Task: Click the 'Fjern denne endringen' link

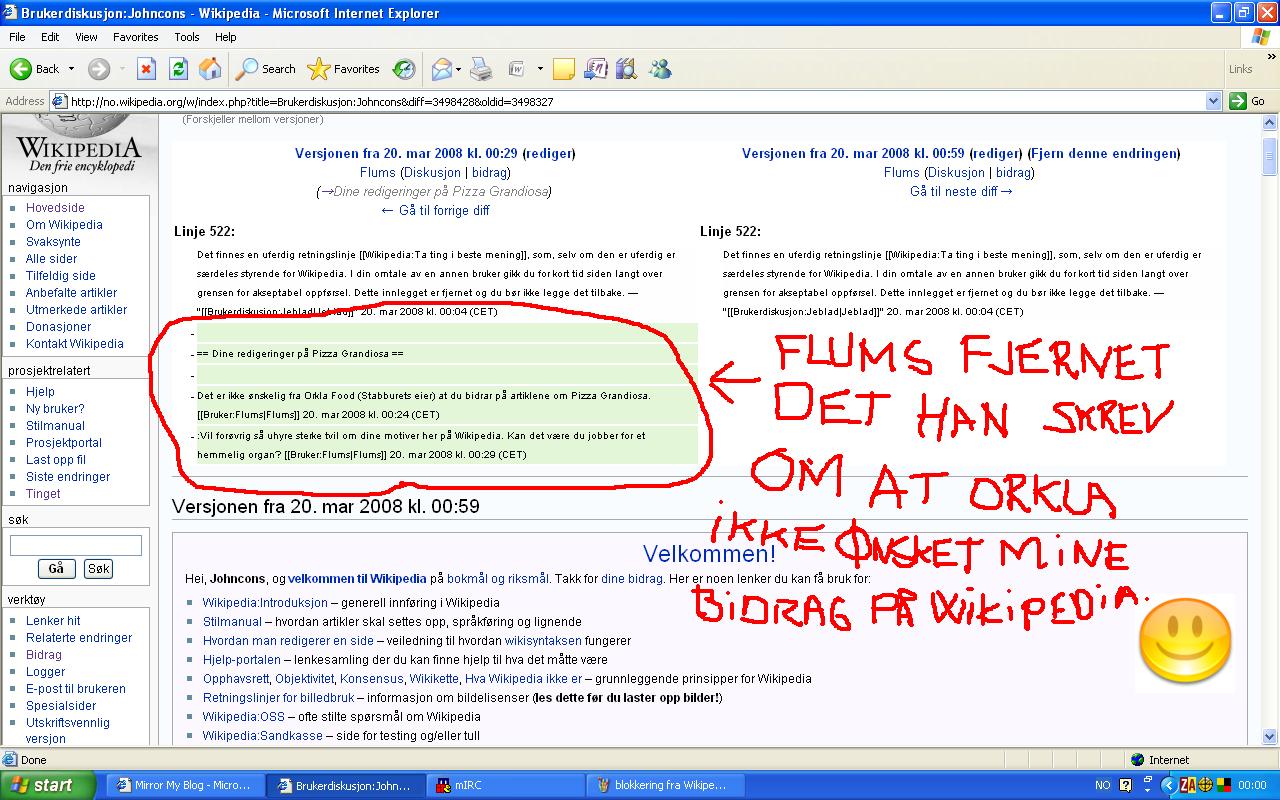Action: coord(1104,154)
